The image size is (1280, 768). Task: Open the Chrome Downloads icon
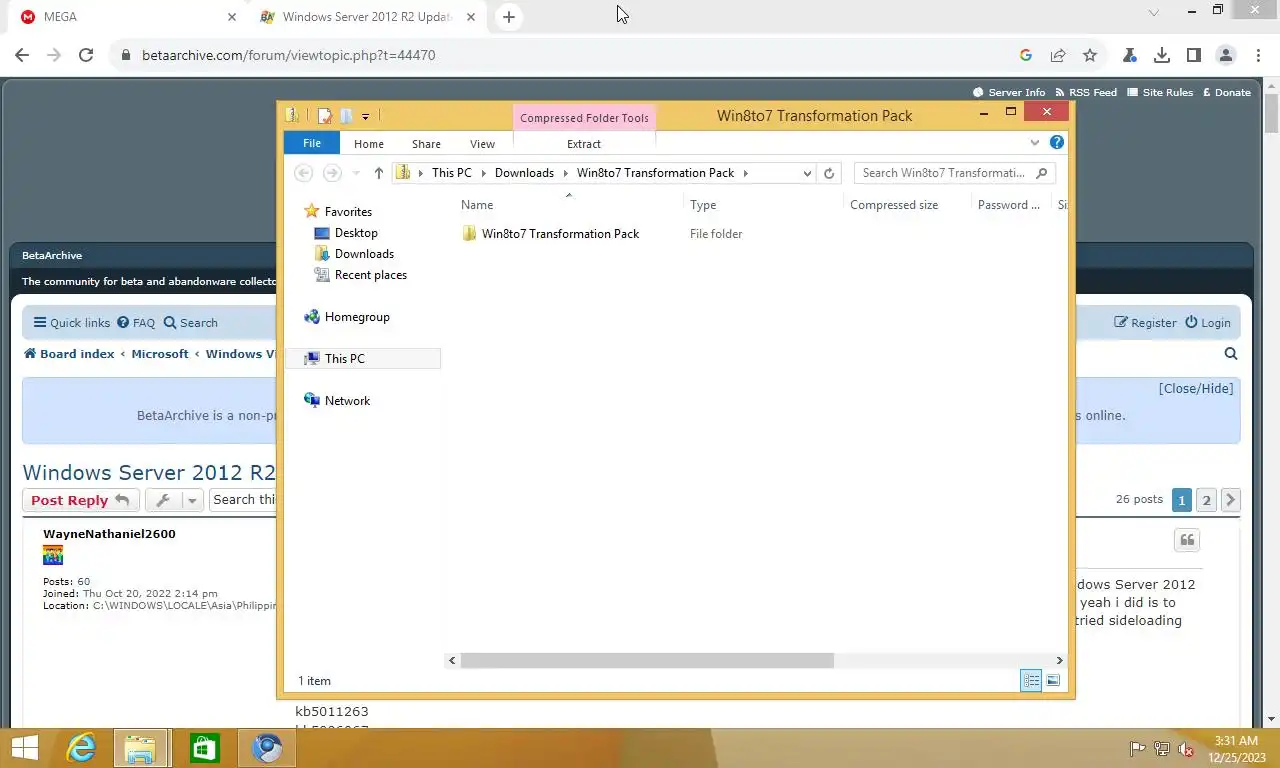pyautogui.click(x=1162, y=55)
